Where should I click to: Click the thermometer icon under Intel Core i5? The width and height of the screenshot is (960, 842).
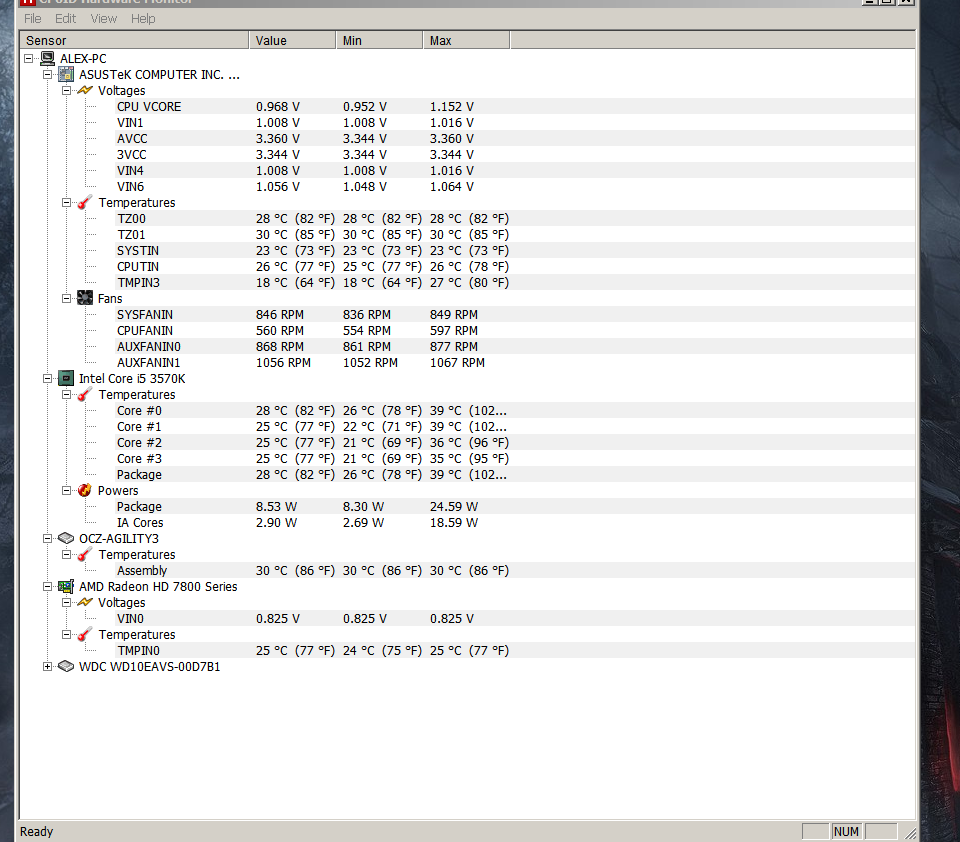coord(85,394)
